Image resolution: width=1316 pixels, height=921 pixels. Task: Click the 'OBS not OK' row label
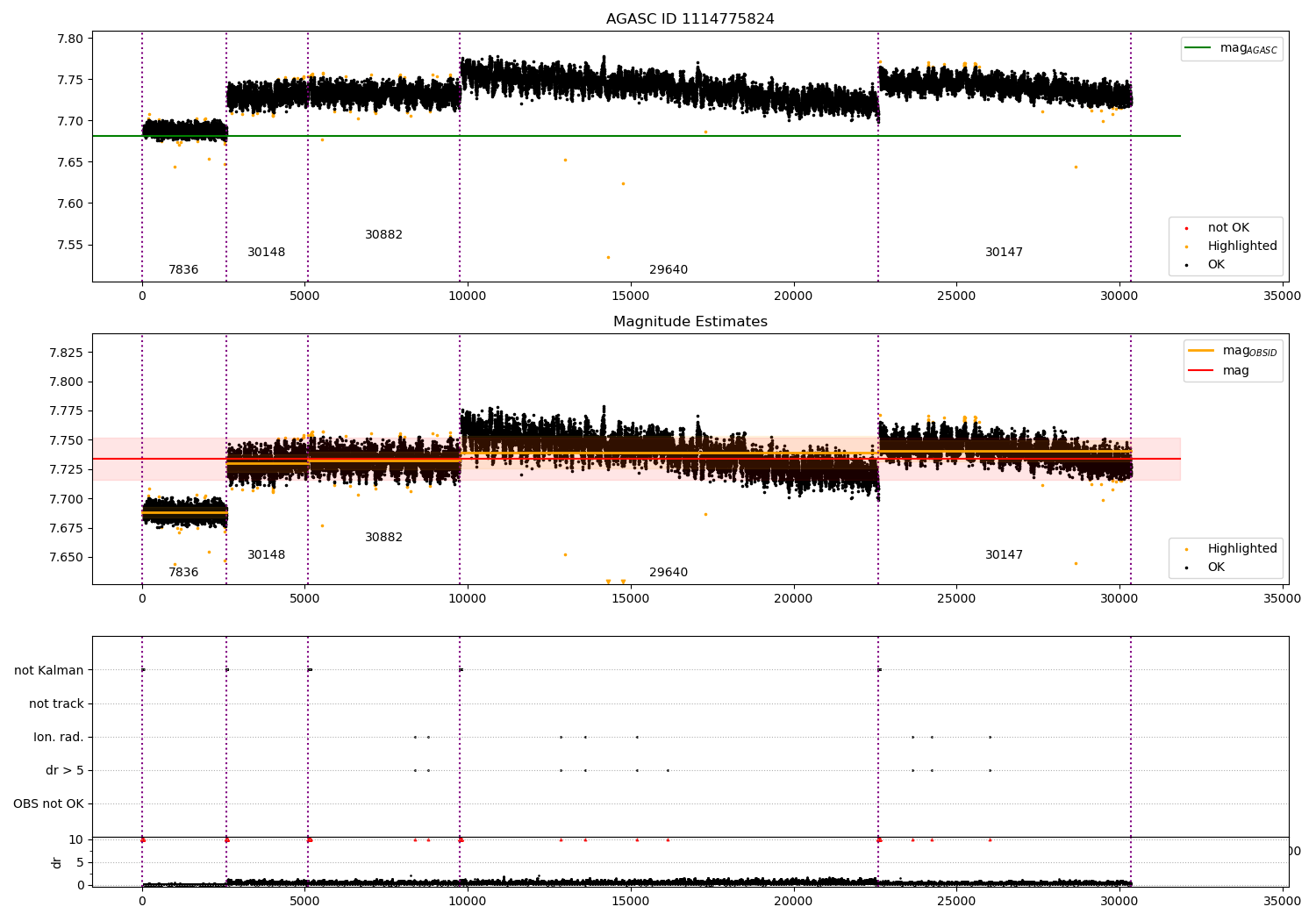pos(48,804)
